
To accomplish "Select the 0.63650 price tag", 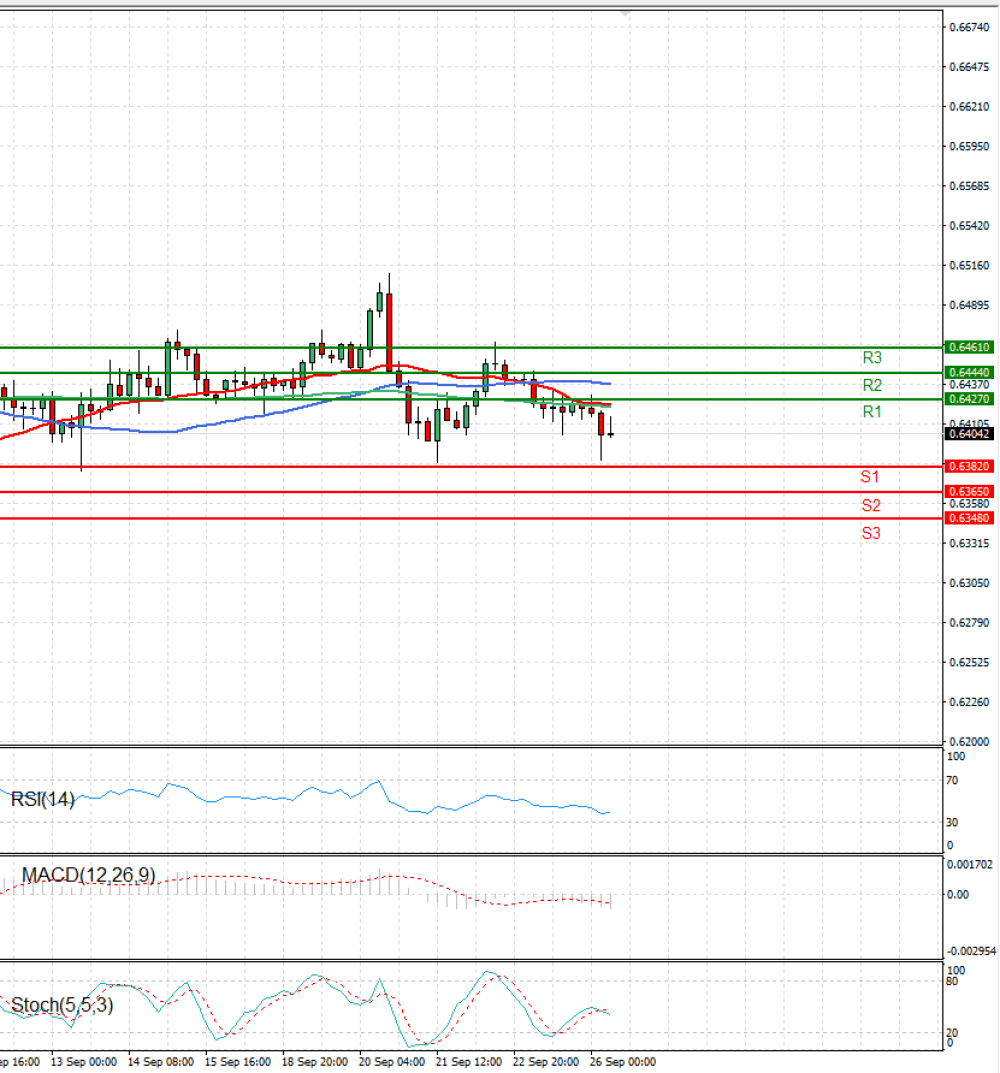I will pyautogui.click(x=969, y=492).
